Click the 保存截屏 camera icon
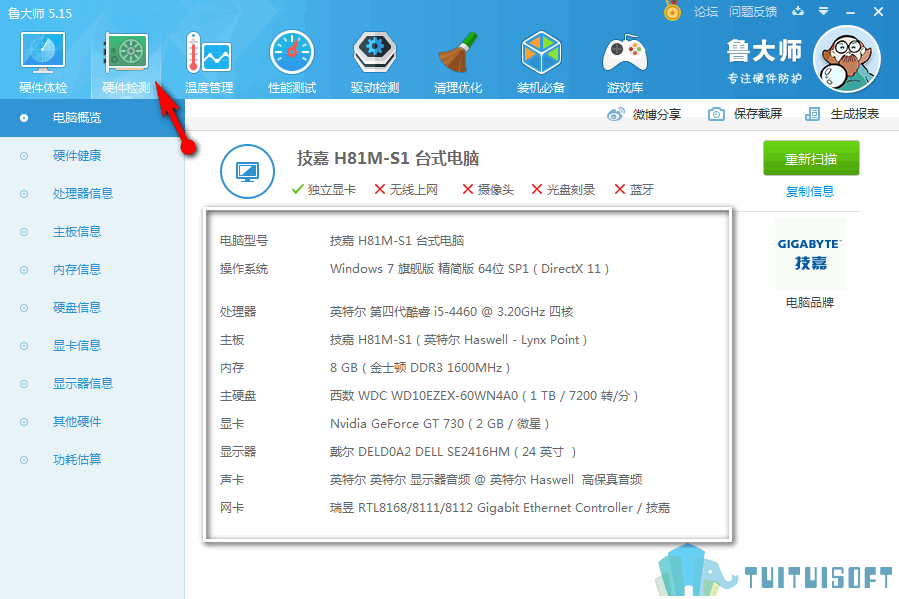Viewport: 899px width, 599px height. (x=716, y=114)
